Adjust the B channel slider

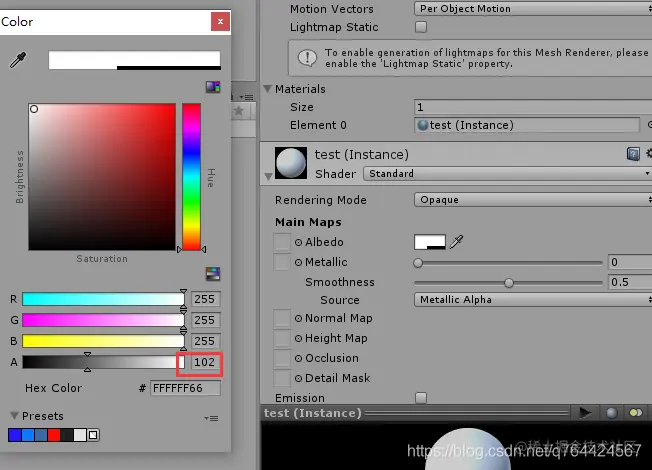tap(103, 341)
